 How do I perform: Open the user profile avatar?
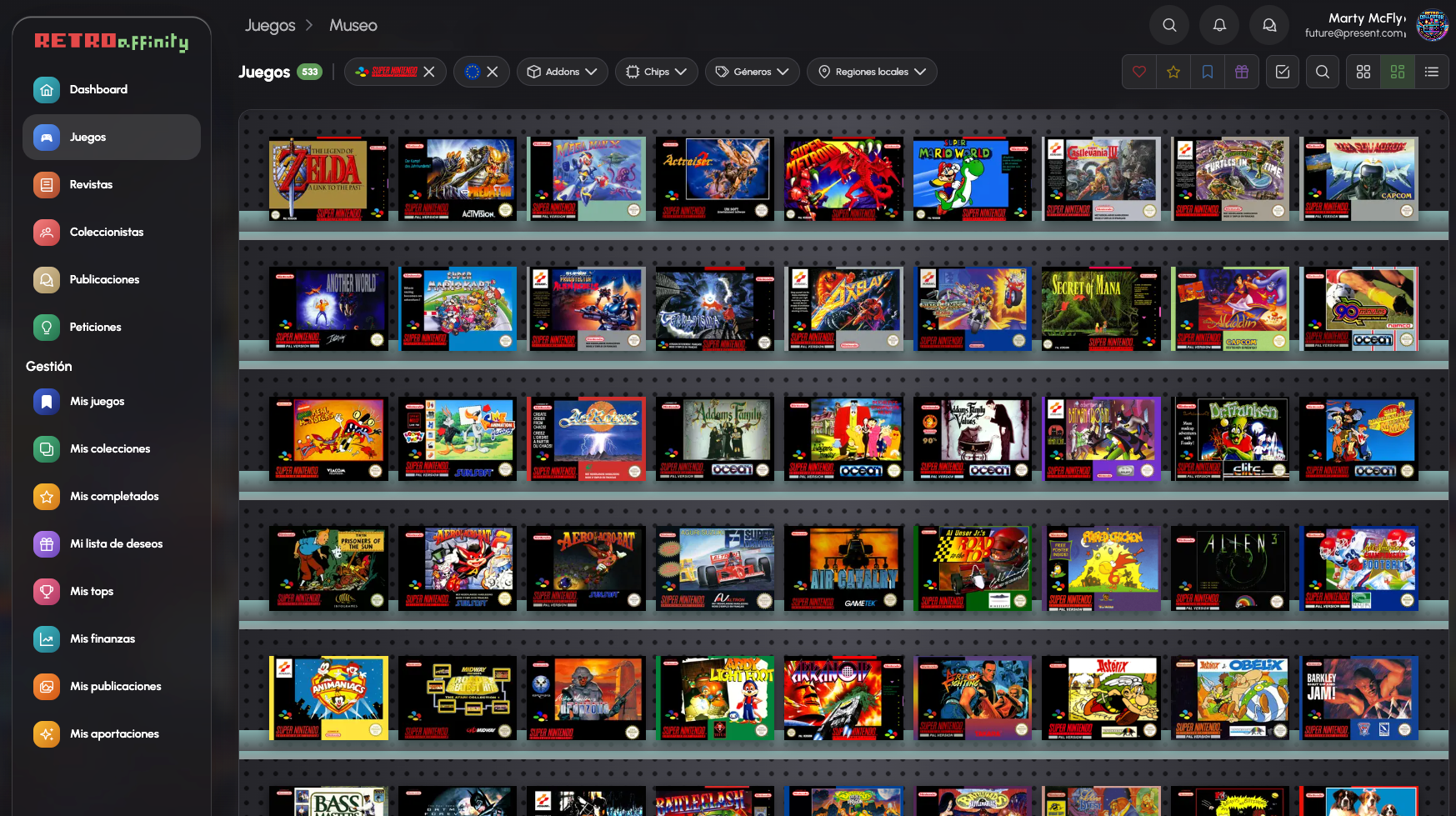[1433, 25]
